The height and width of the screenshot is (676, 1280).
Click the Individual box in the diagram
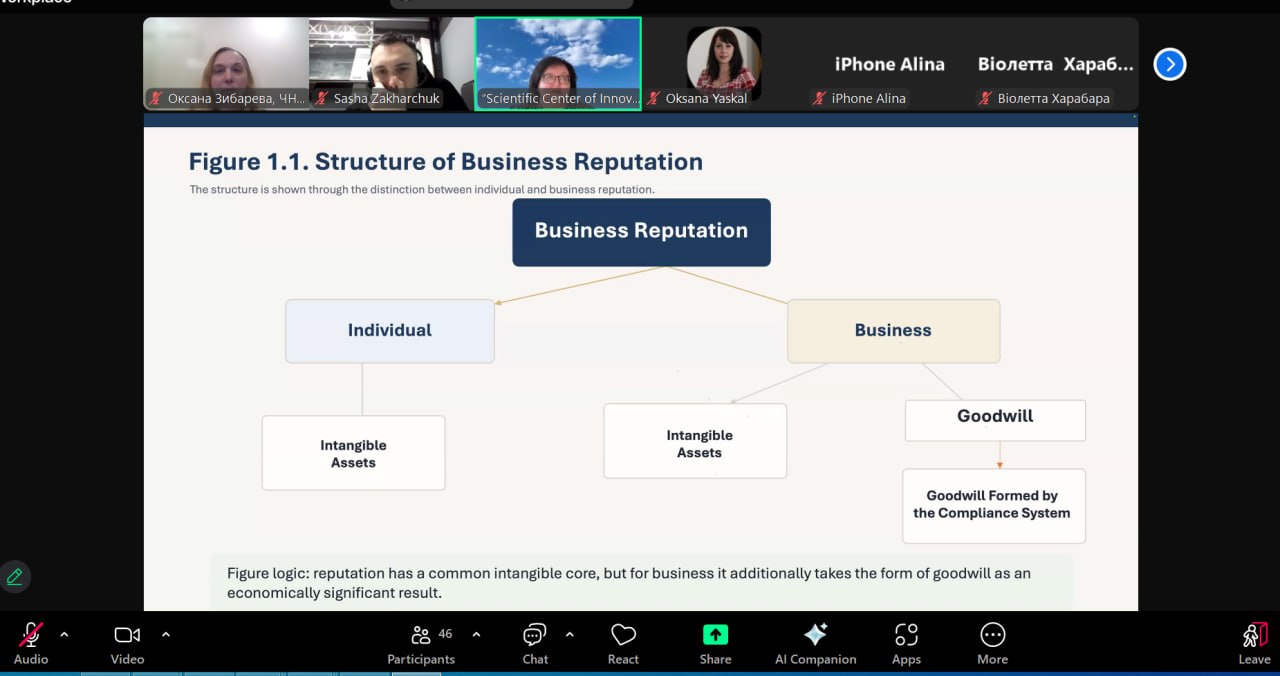tap(390, 331)
